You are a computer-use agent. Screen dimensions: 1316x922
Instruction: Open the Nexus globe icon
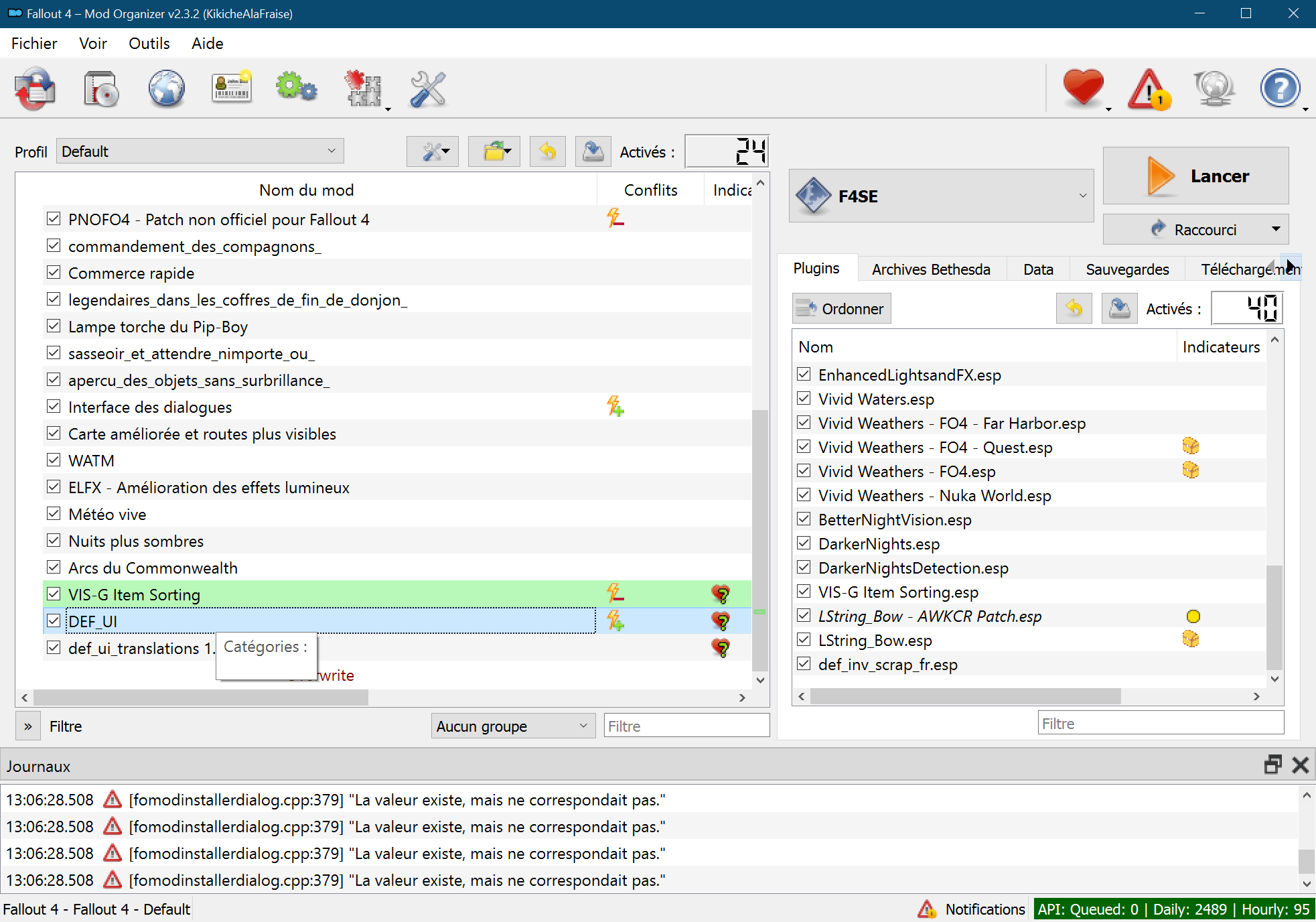coord(166,88)
